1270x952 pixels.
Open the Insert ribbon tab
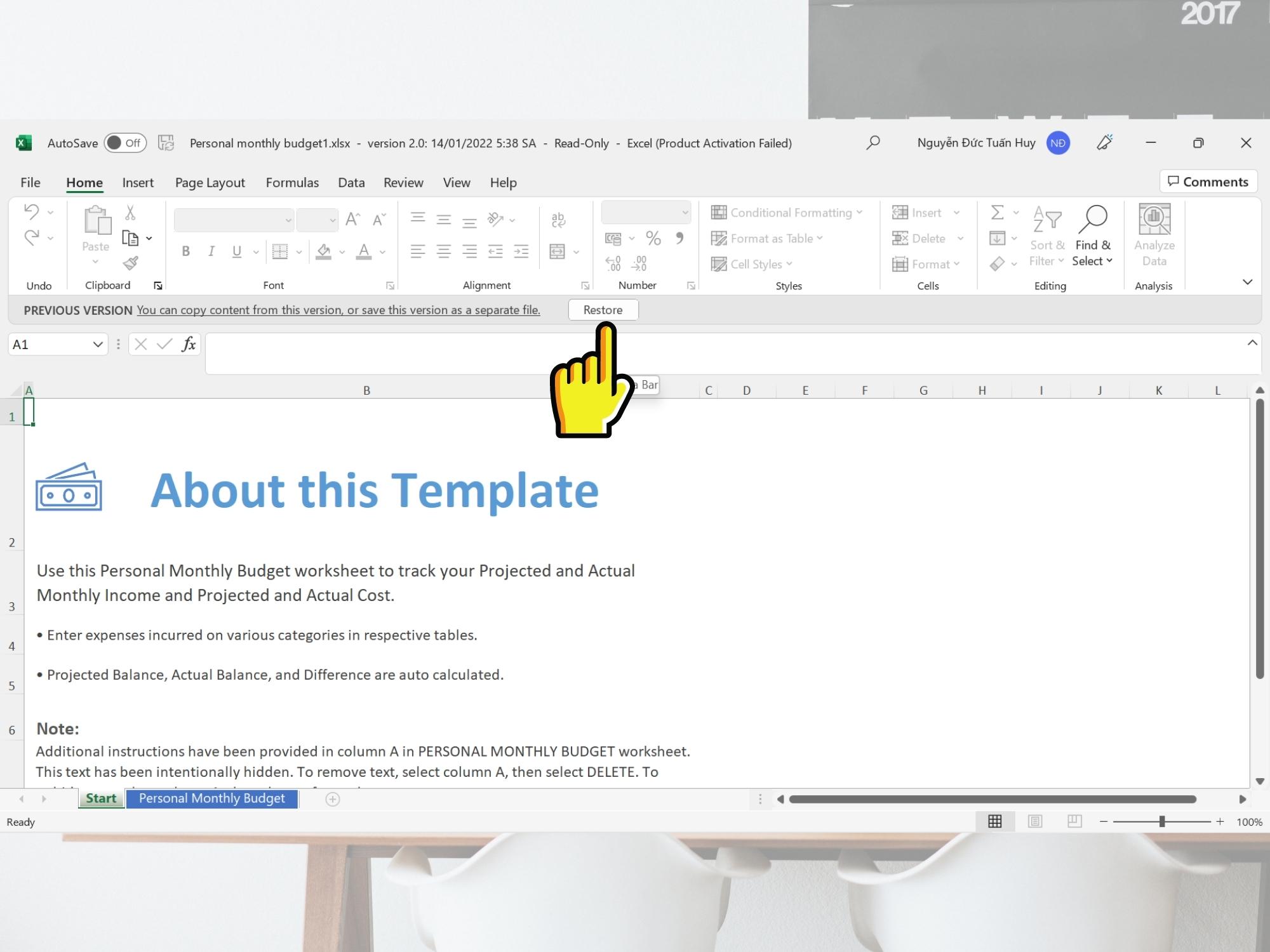137,182
